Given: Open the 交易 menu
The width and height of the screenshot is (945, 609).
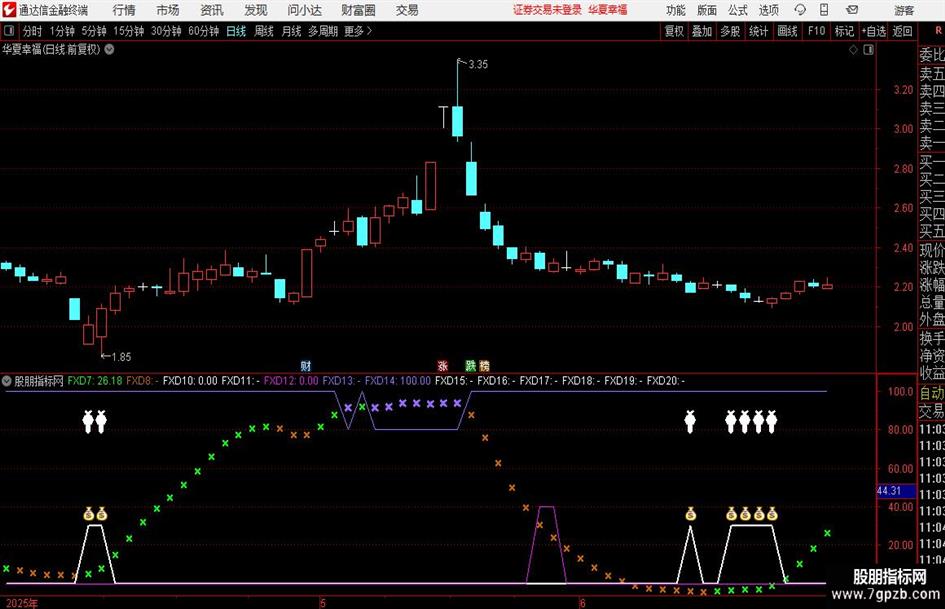Looking at the screenshot, I should (407, 10).
